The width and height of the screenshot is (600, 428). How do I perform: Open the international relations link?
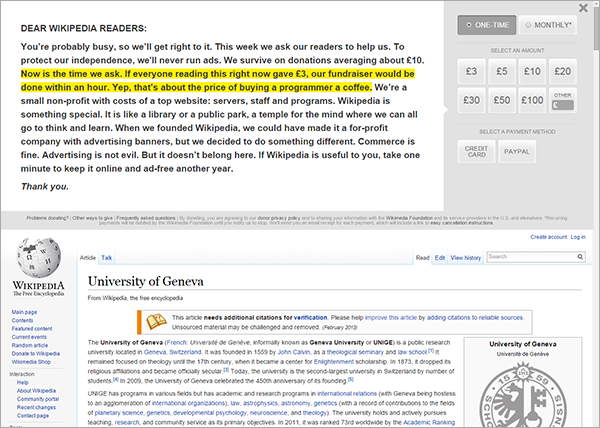coord(347,394)
